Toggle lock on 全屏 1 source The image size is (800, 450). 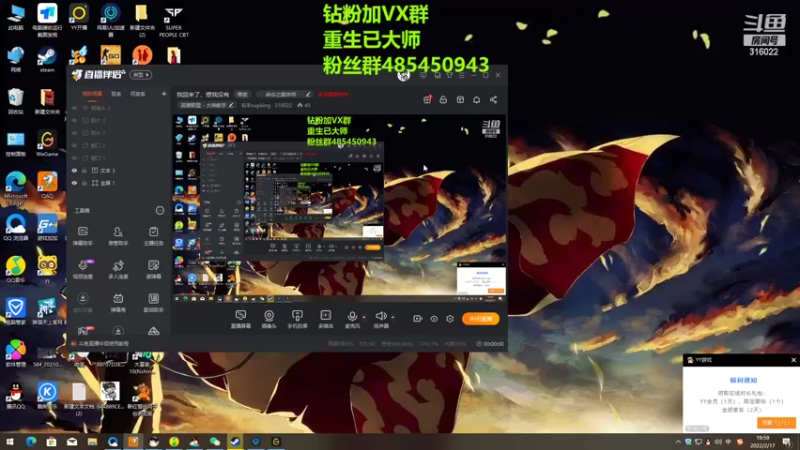(x=85, y=183)
